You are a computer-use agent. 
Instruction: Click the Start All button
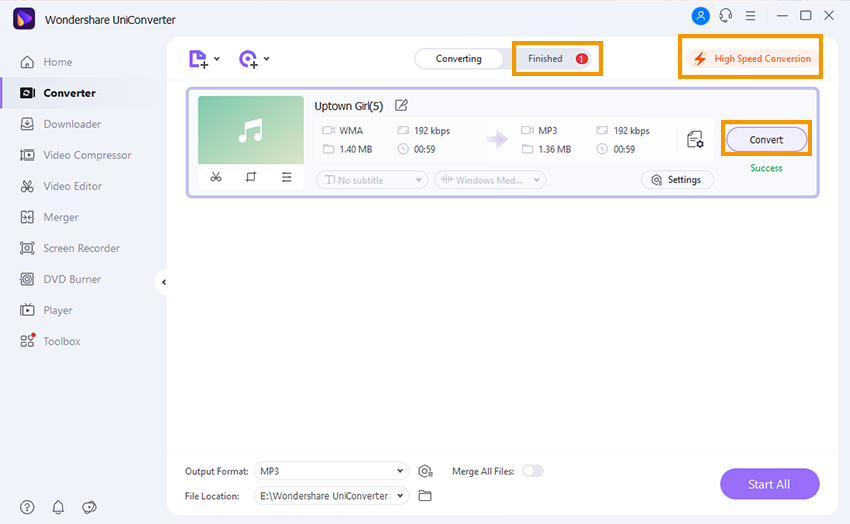click(769, 484)
